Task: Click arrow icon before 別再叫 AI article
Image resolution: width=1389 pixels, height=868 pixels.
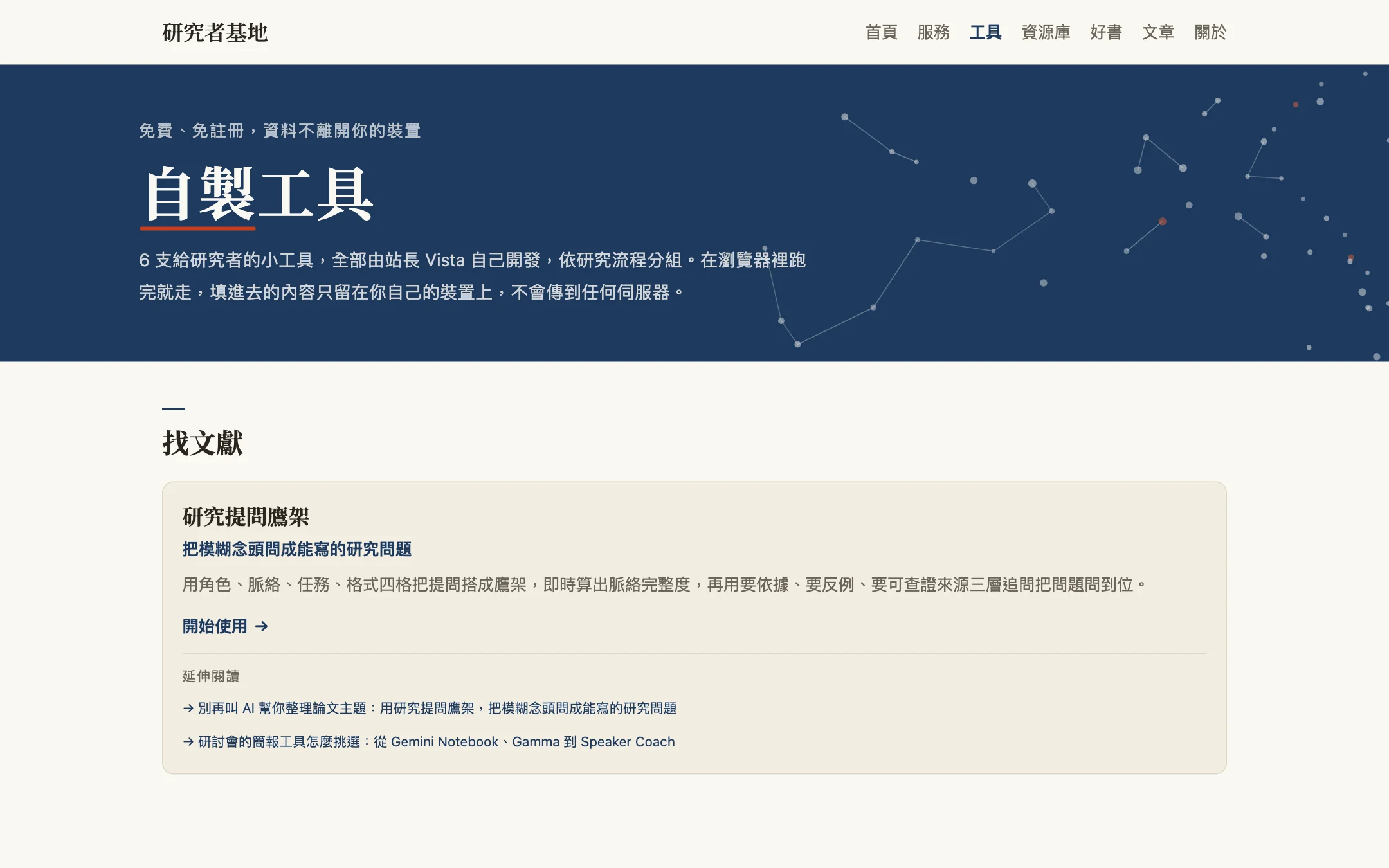Action: point(188,709)
